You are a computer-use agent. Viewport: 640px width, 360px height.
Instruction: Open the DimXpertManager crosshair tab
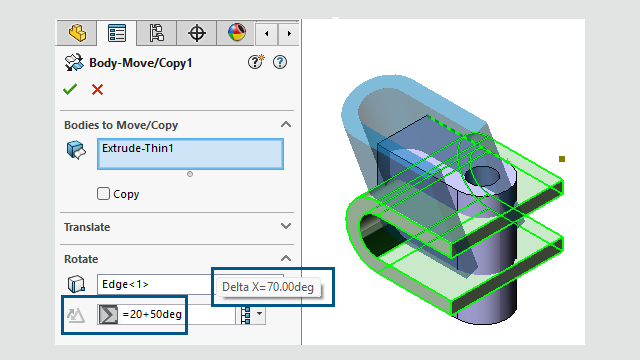[197, 33]
